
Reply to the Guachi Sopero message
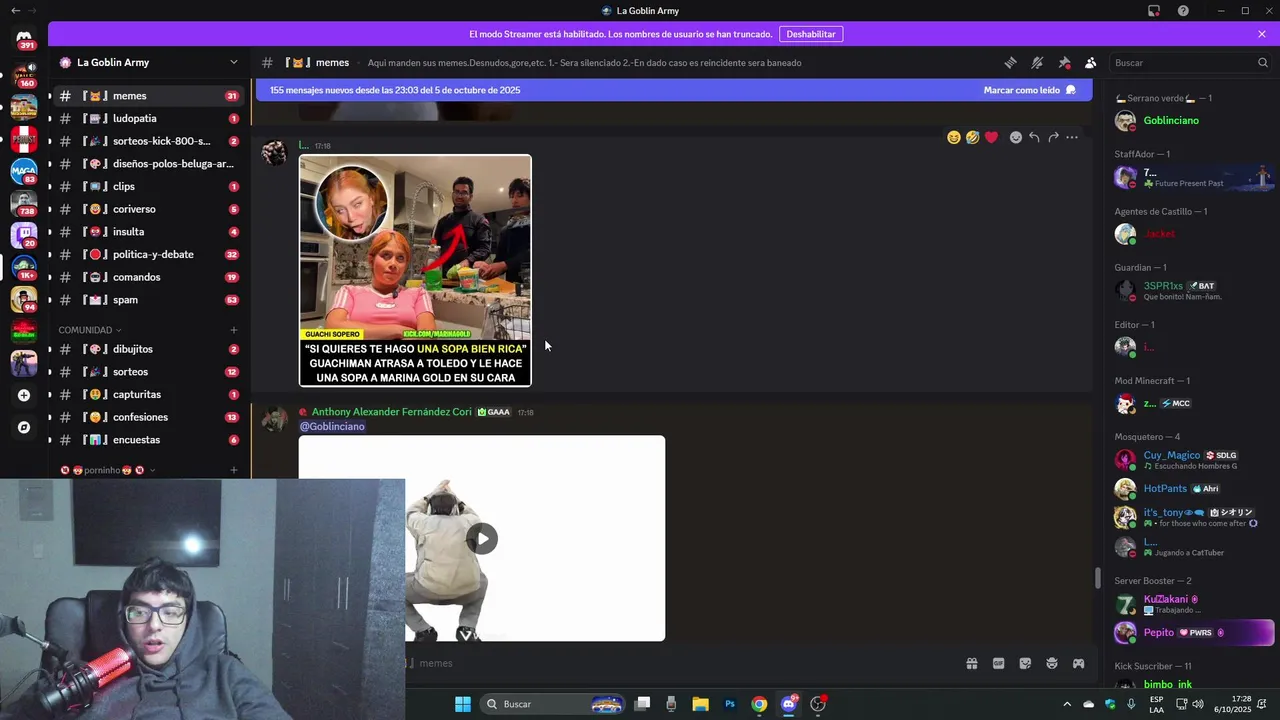(x=1034, y=137)
